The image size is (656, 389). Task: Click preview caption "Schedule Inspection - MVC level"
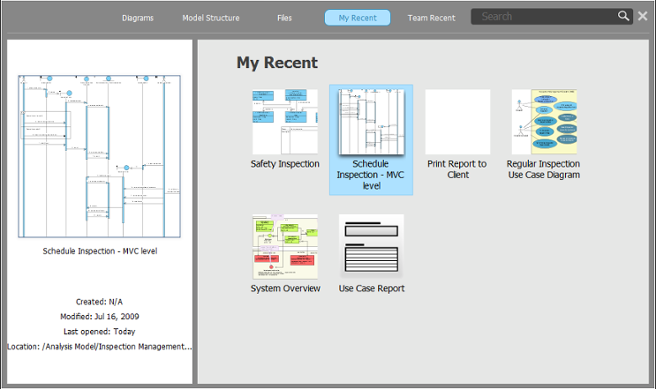[x=100, y=251]
